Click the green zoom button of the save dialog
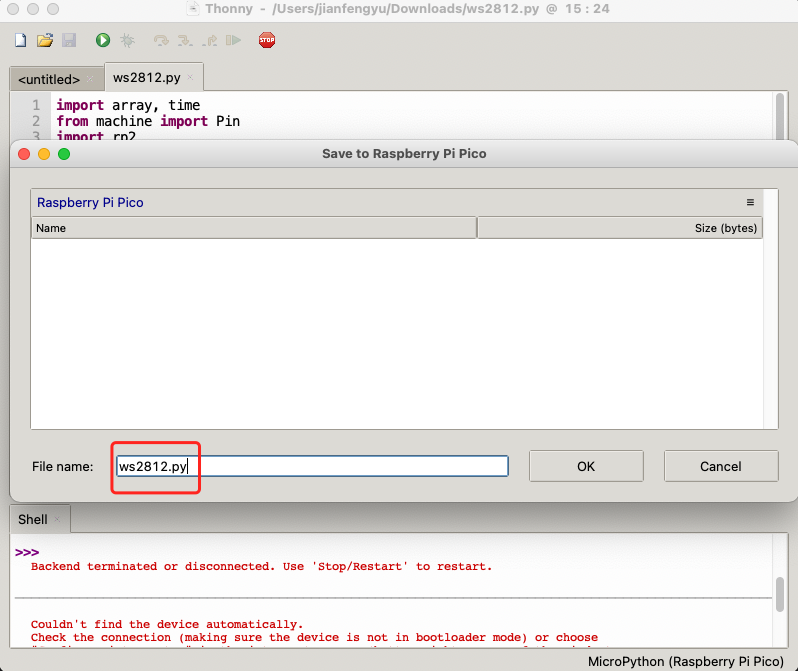Viewport: 798px width, 671px height. click(64, 154)
